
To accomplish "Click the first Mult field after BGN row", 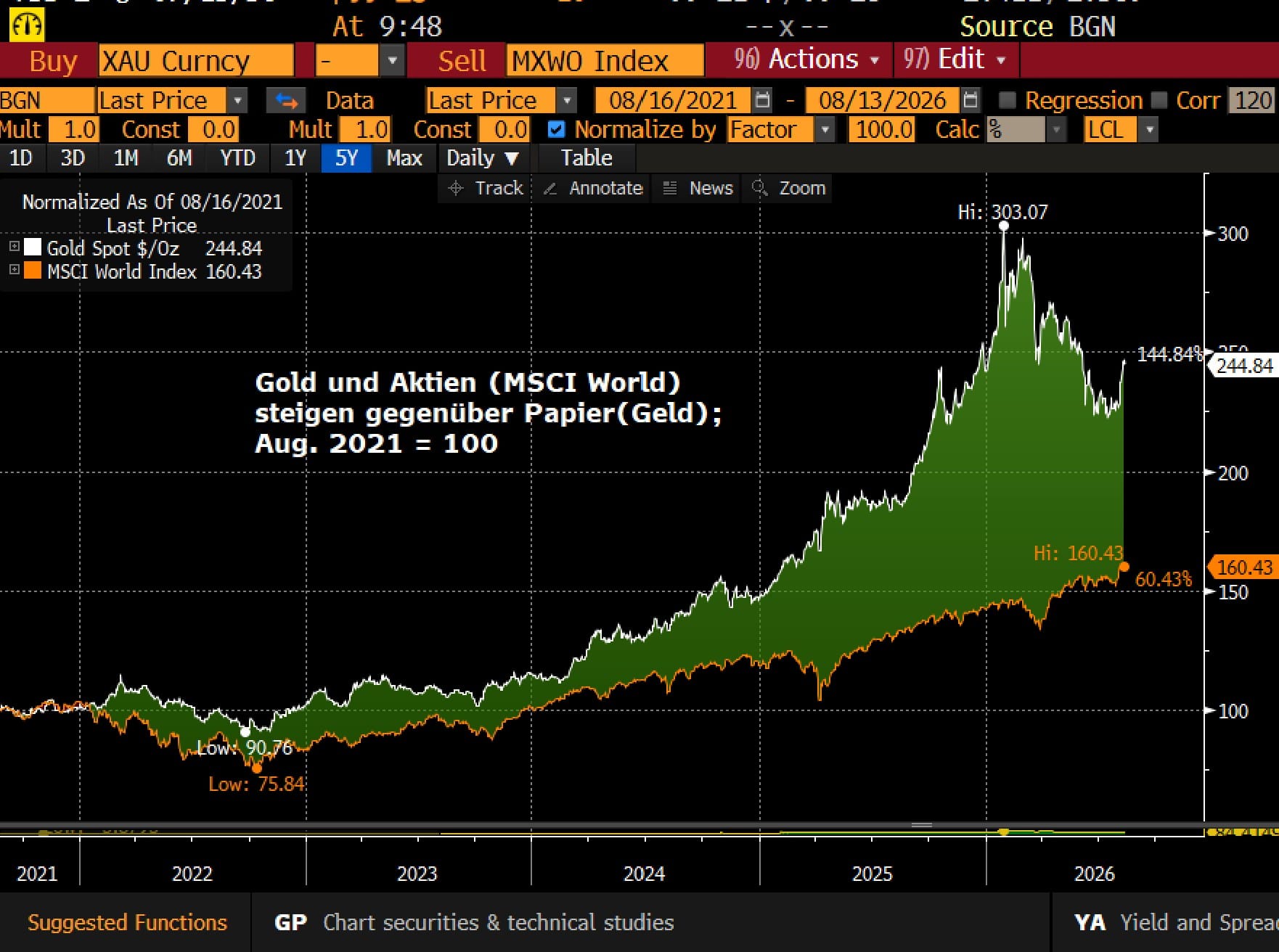I will [73, 130].
